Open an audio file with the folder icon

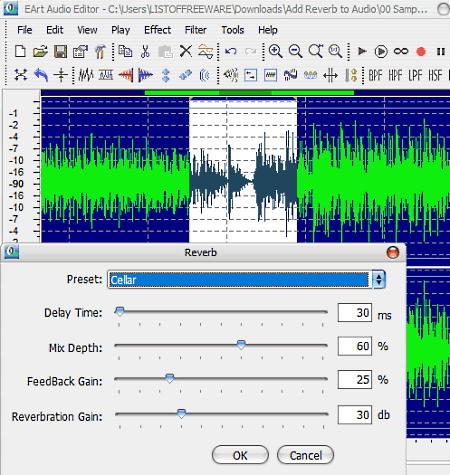point(40,52)
